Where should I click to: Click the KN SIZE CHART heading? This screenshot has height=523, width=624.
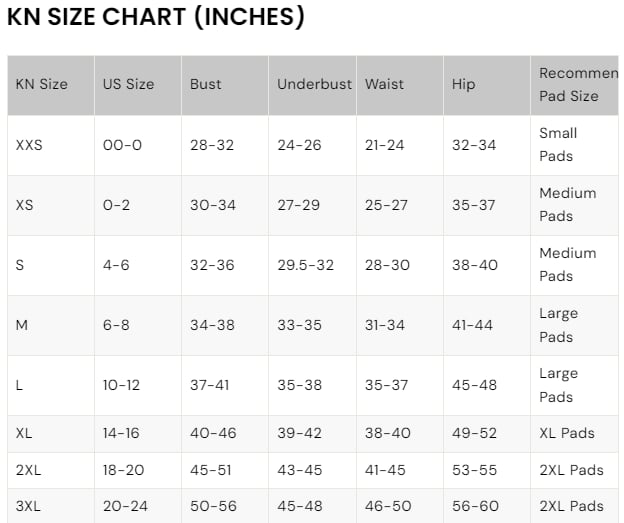156,17
